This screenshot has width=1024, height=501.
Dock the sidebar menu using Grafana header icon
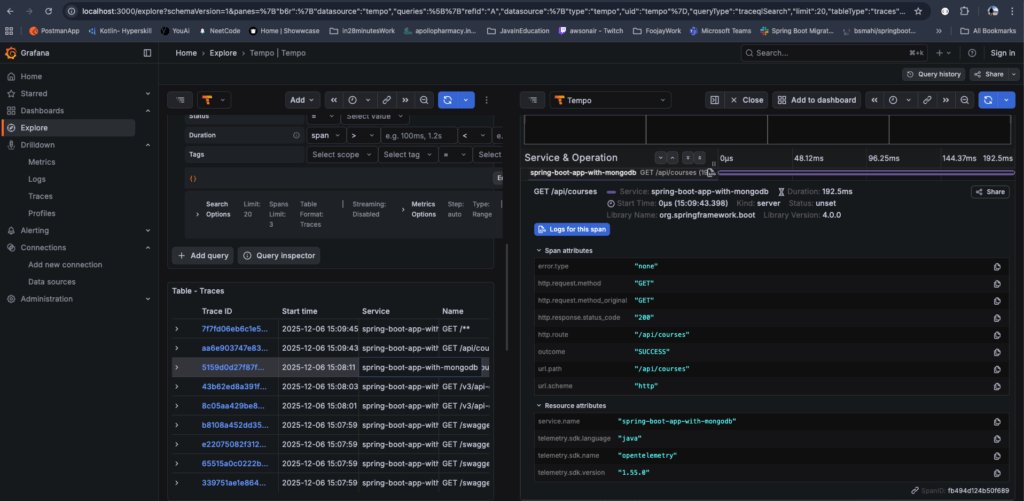coord(148,52)
